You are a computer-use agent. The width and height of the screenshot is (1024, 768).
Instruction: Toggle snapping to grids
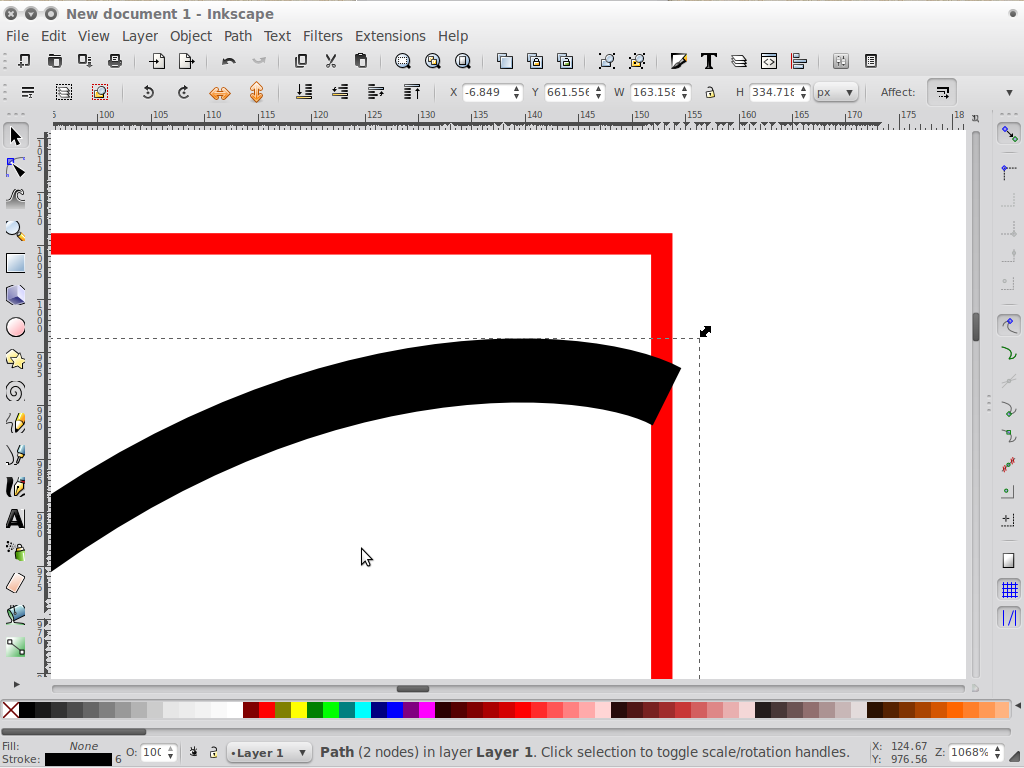point(1008,589)
